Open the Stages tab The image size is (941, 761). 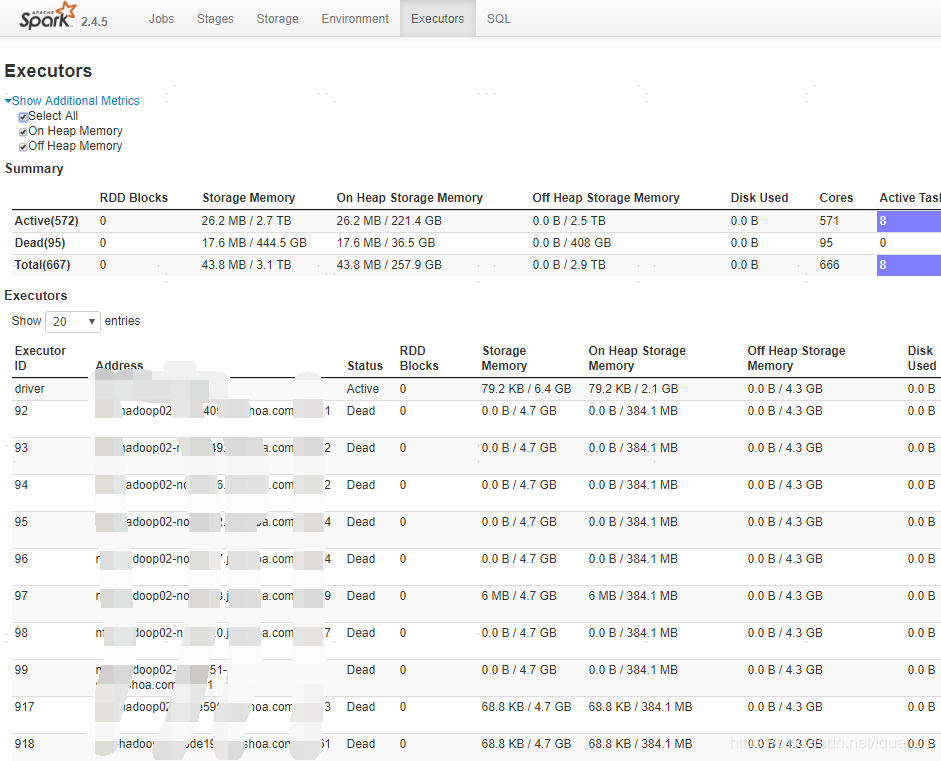tap(215, 19)
